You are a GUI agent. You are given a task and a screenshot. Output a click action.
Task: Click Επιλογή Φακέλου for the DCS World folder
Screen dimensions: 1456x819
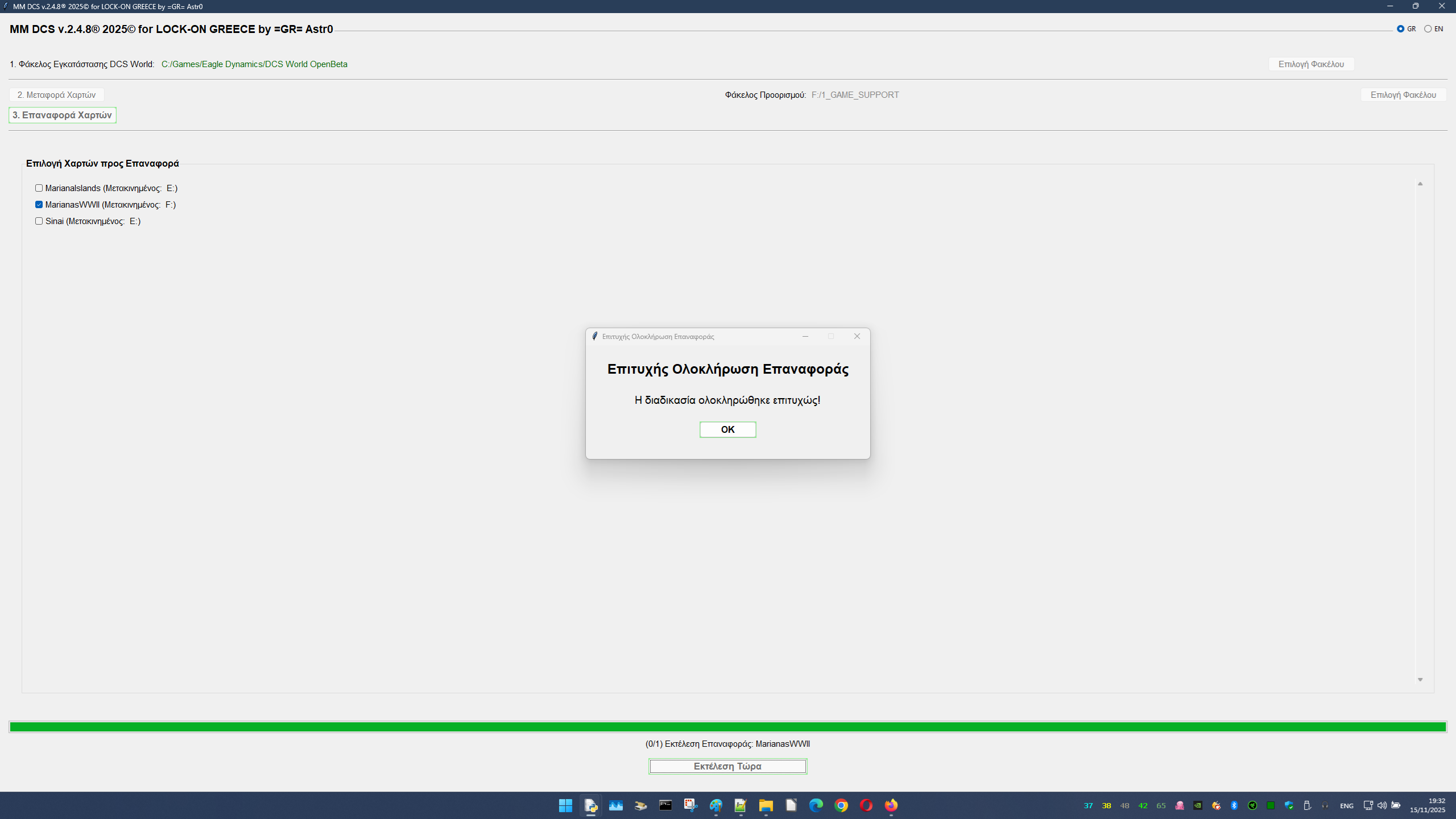1311,64
